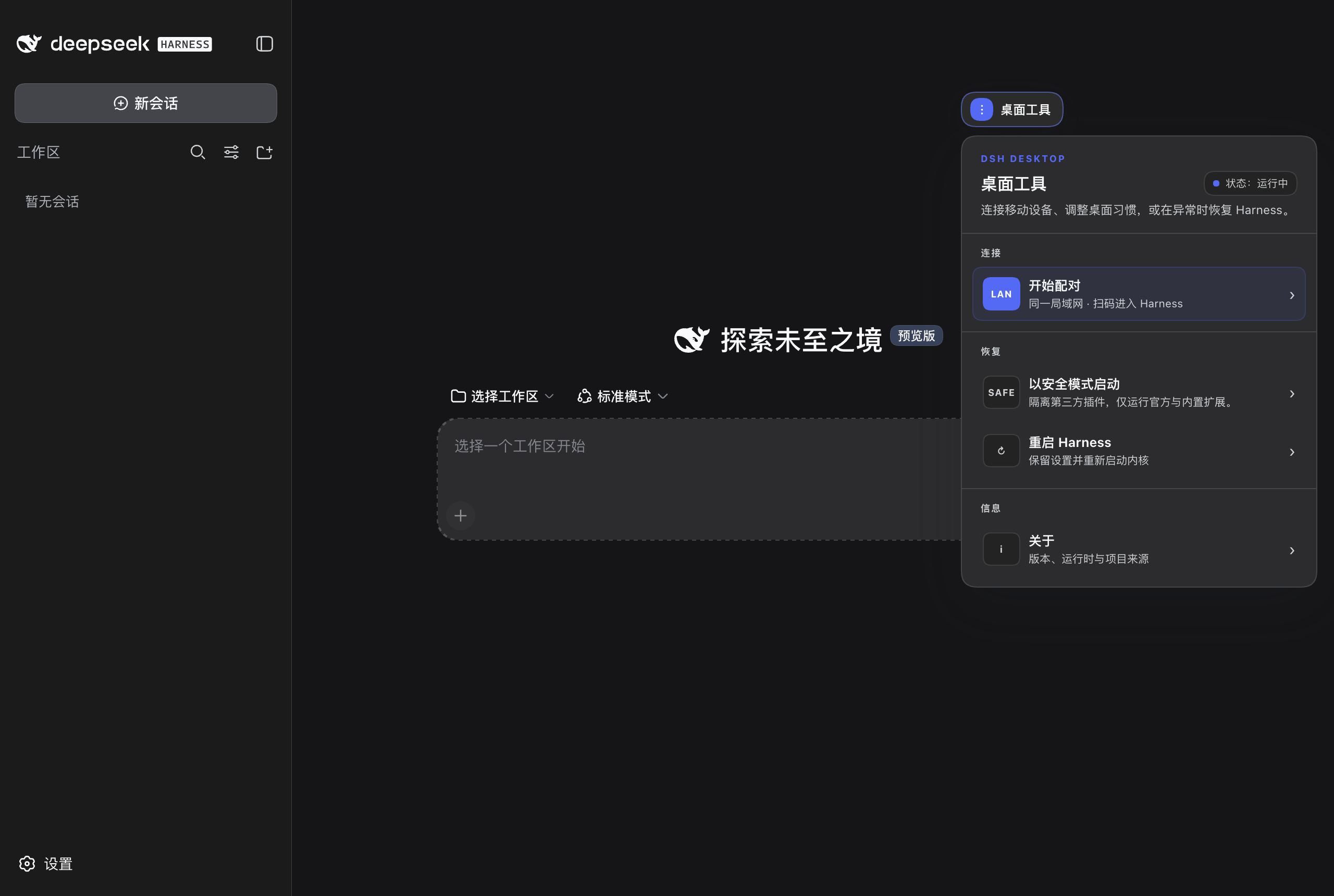1334x896 pixels.
Task: Add a new workspace folder icon
Action: (264, 152)
